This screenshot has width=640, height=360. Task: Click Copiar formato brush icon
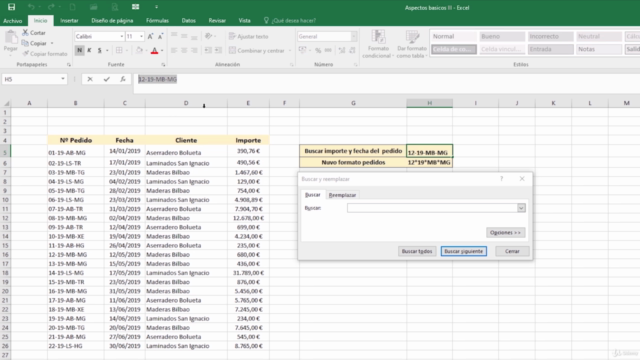tap(26, 53)
